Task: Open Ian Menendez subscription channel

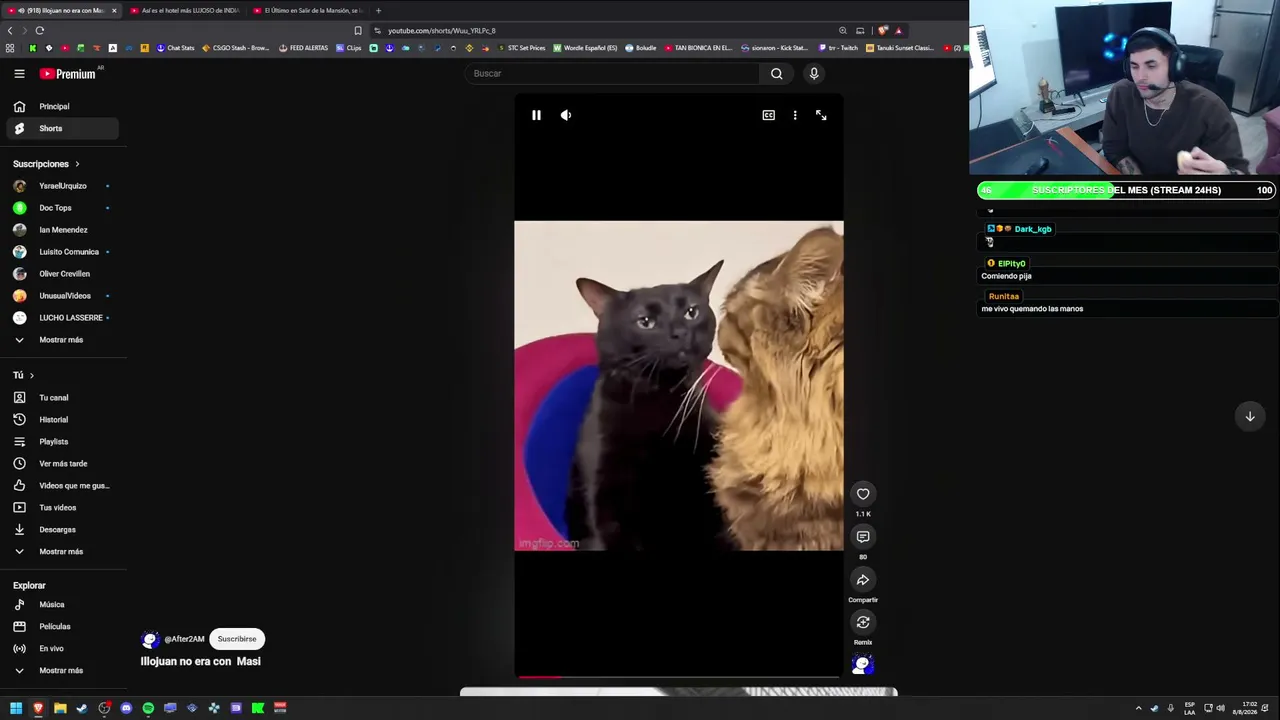Action: coord(63,230)
